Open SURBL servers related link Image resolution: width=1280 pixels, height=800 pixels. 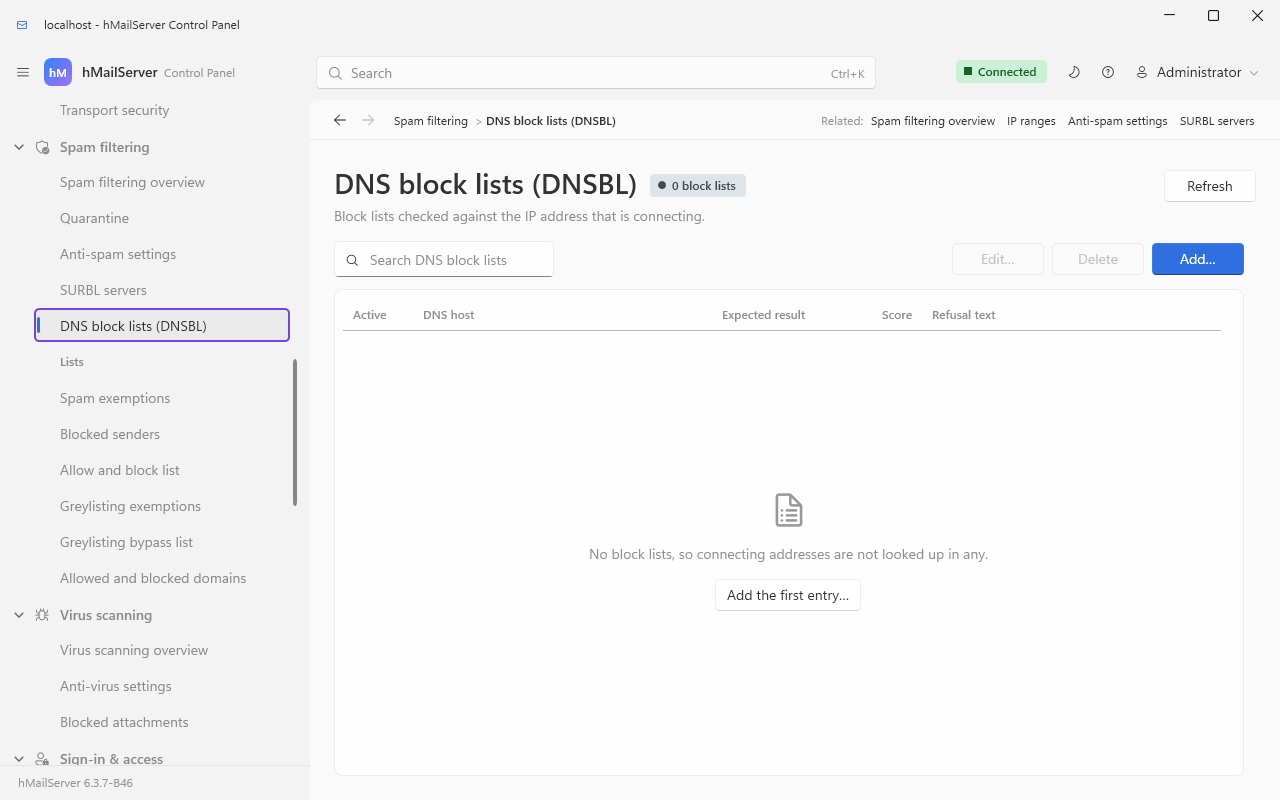[1217, 121]
